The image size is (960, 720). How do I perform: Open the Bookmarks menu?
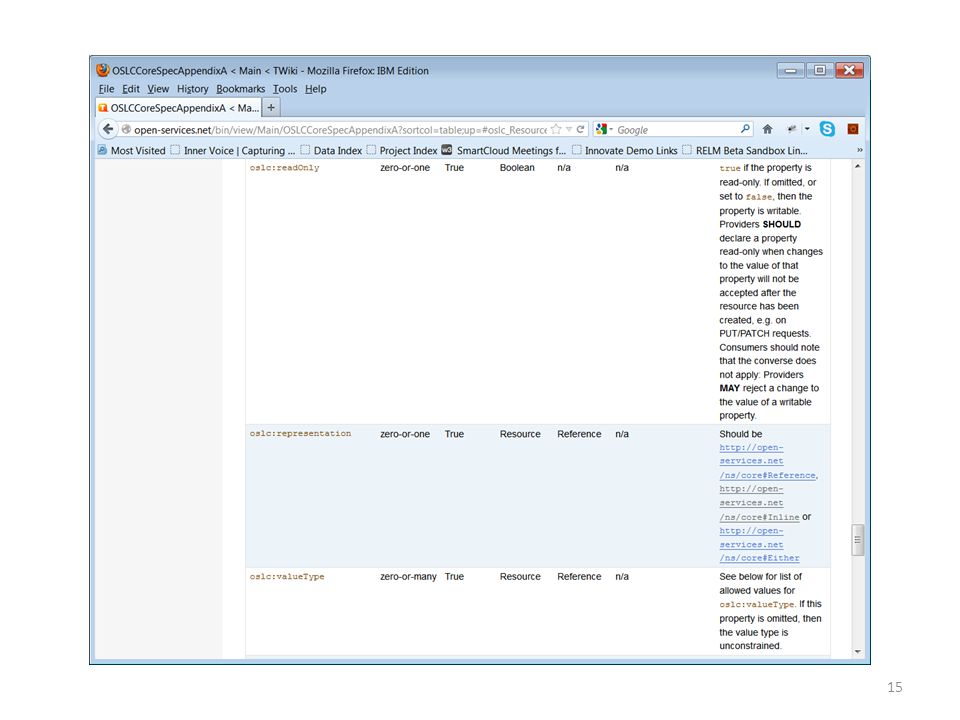241,89
